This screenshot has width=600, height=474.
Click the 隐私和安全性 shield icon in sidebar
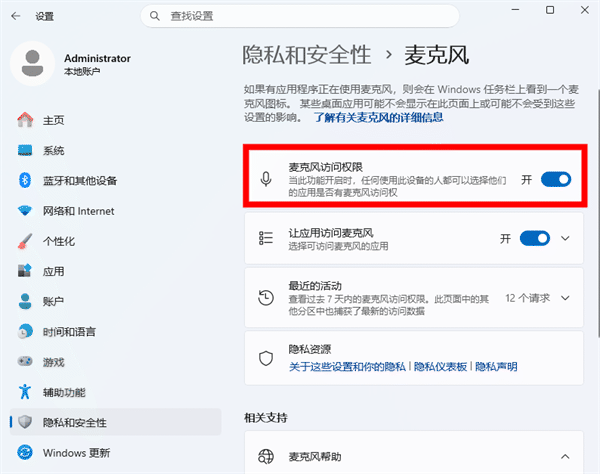25,422
